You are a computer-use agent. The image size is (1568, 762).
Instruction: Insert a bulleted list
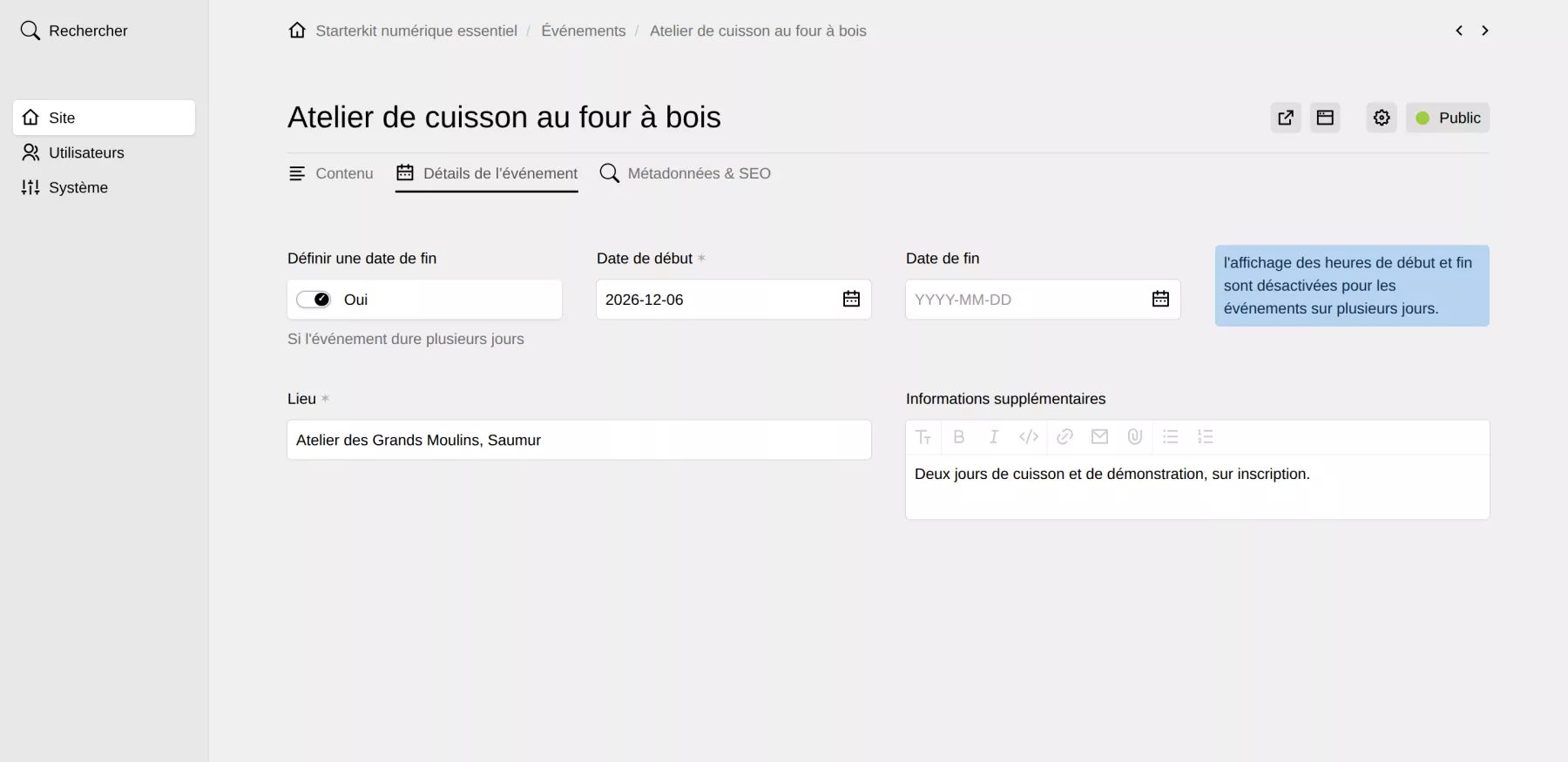1171,437
